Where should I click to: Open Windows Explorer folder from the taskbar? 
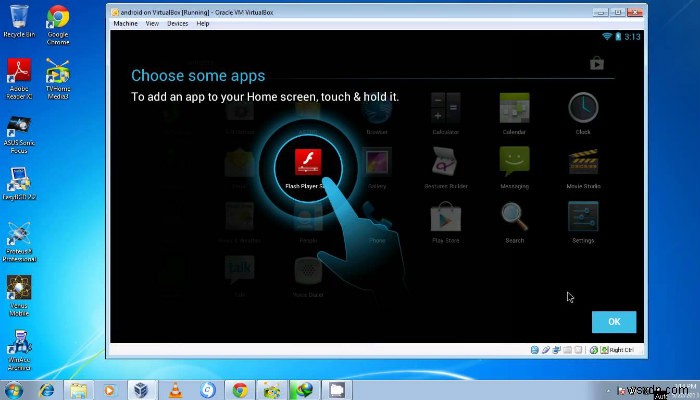tap(79, 390)
